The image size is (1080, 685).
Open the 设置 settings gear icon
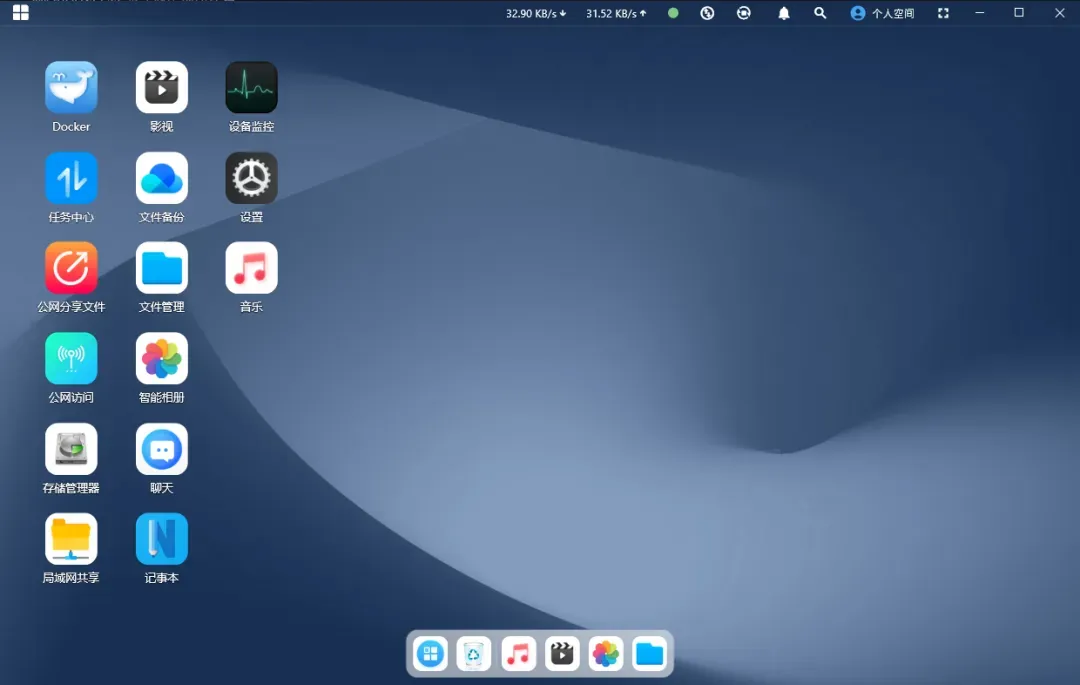click(251, 178)
